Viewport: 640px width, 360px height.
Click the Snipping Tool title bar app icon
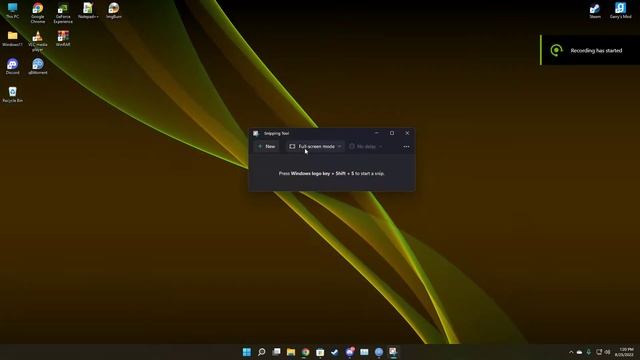(x=256, y=133)
